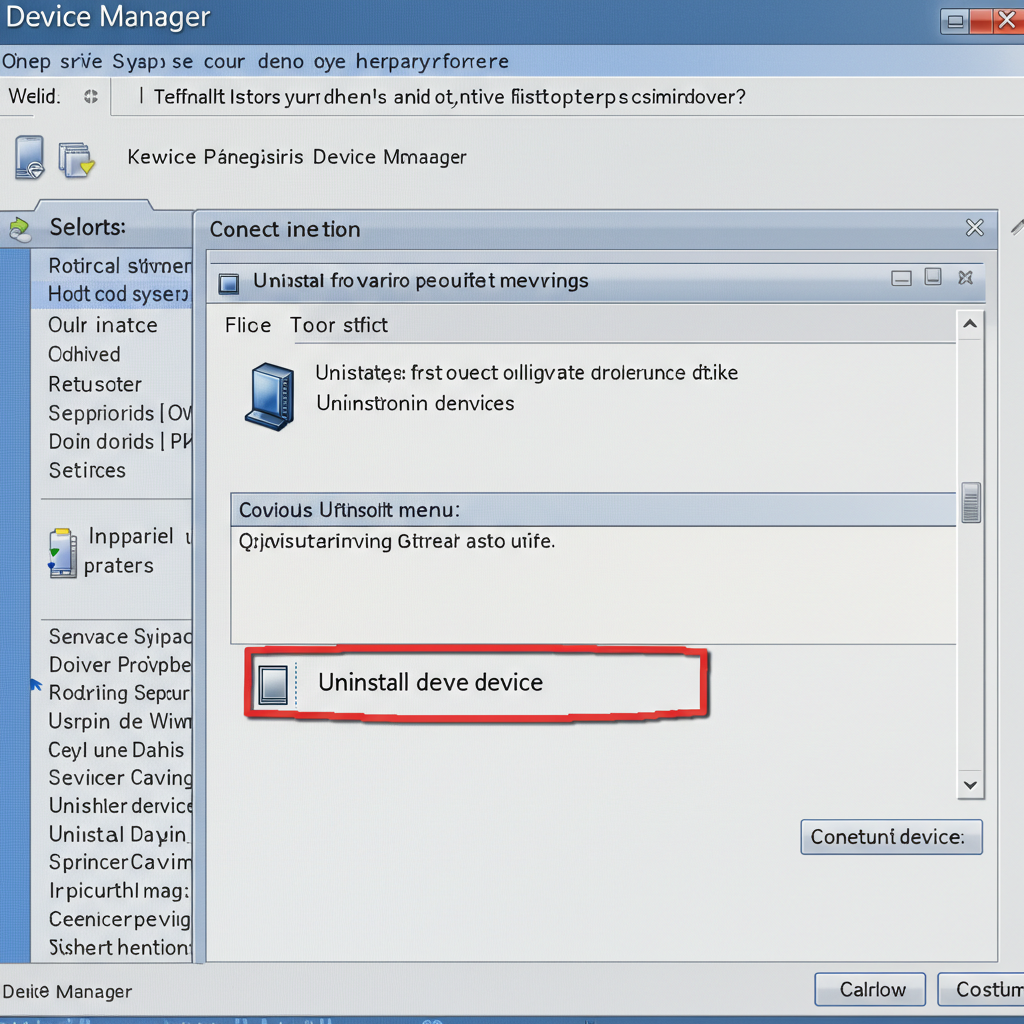Click the Welid label in toolbar
This screenshot has width=1024, height=1024.
click(x=34, y=97)
